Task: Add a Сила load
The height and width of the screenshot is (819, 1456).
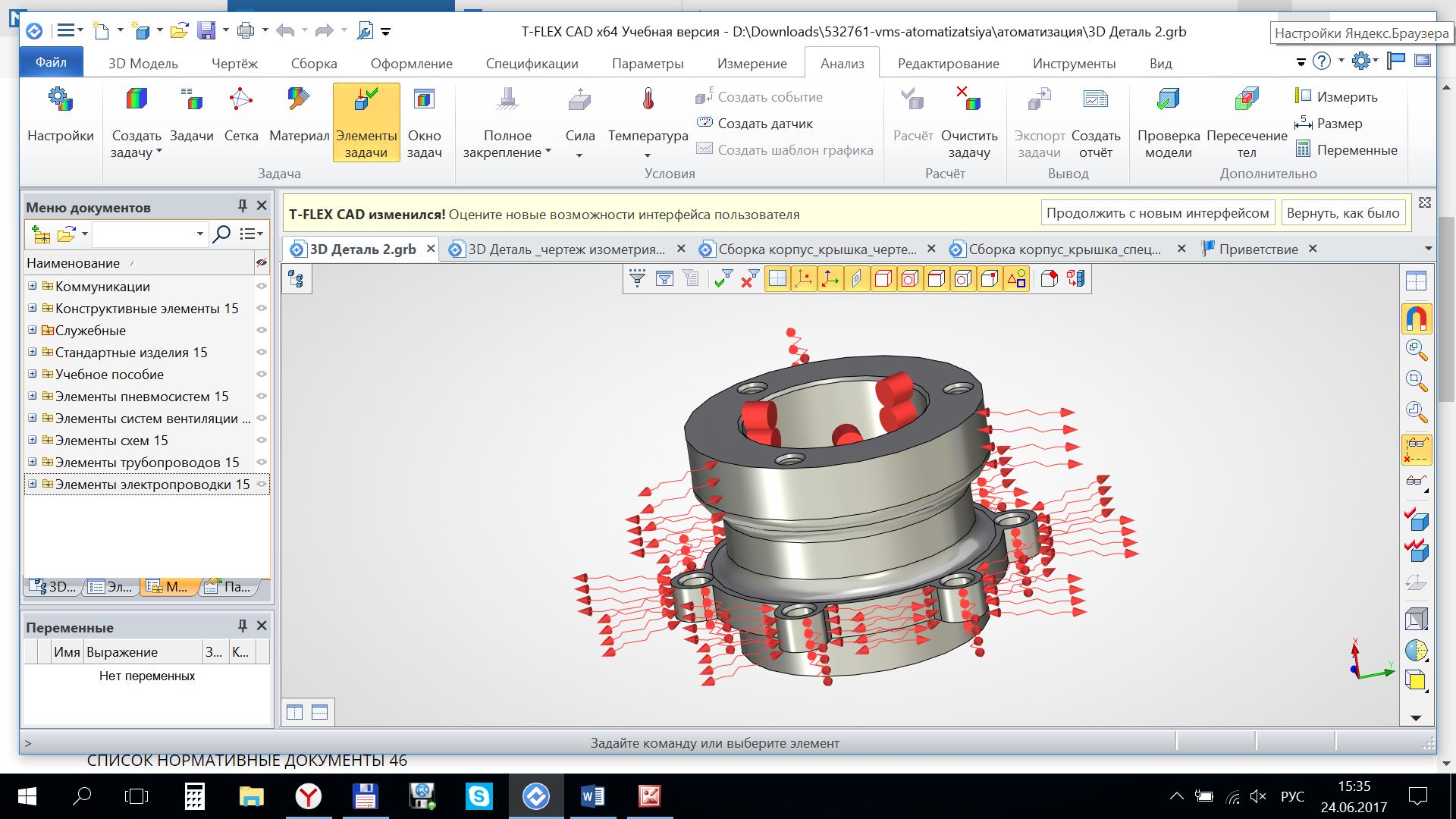Action: (x=579, y=121)
